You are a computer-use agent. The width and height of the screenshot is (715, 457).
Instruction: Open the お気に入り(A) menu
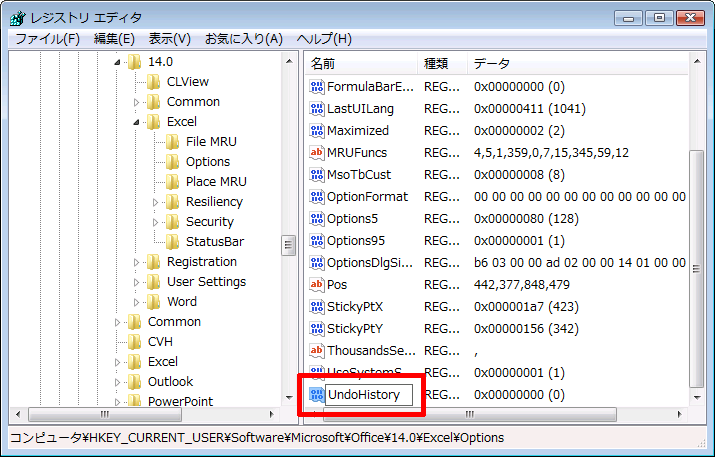[244, 39]
